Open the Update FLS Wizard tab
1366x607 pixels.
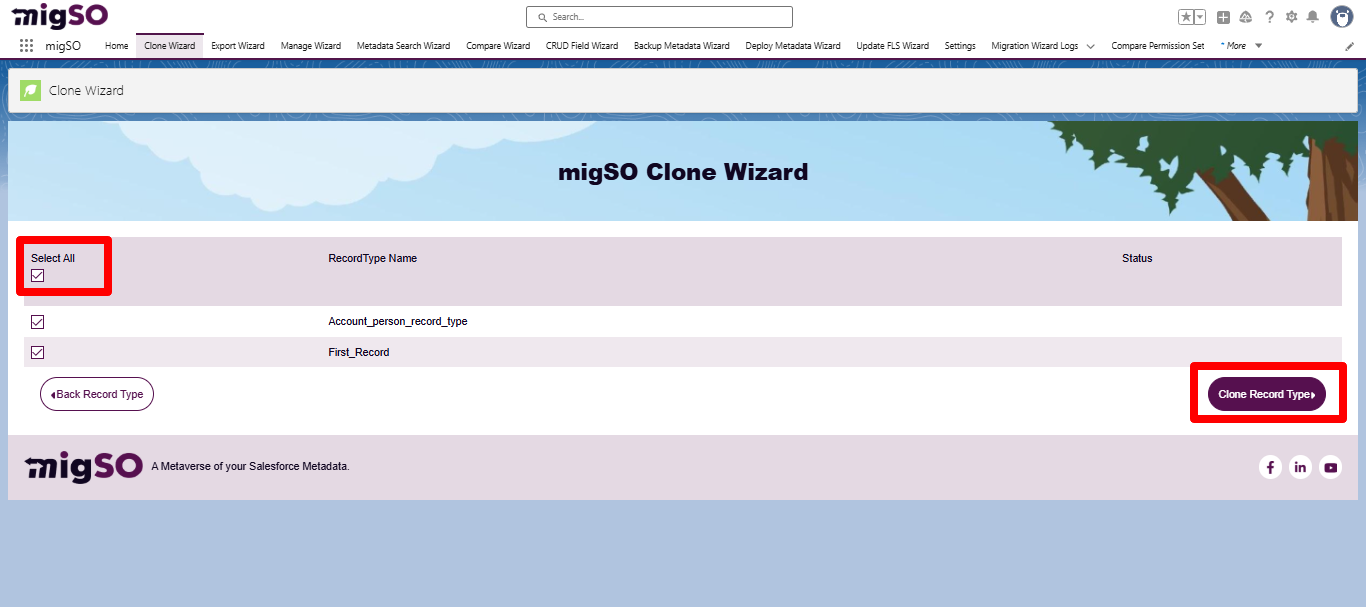click(893, 46)
